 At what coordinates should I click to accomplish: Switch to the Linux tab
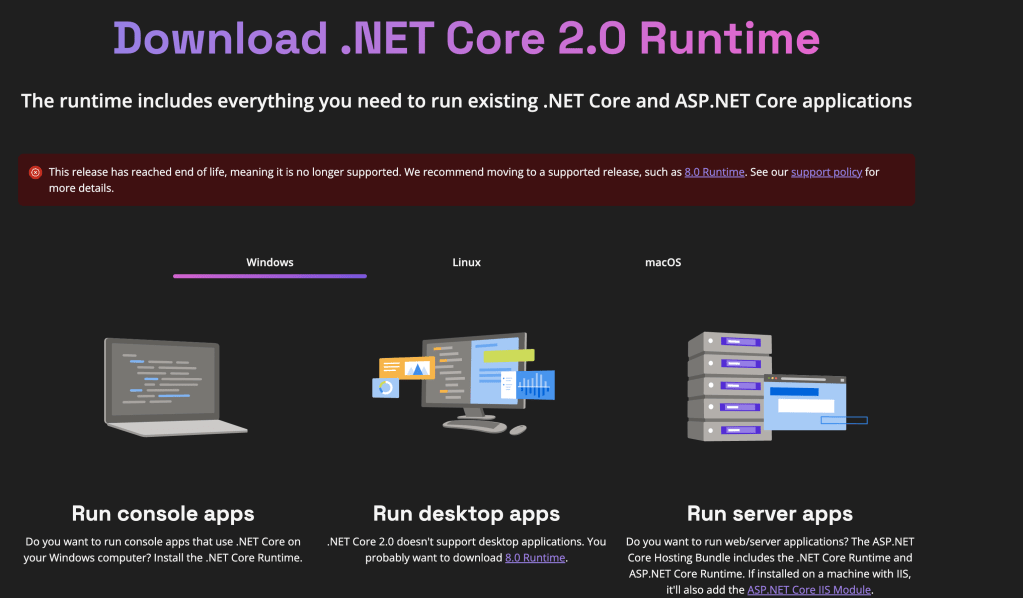(466, 263)
